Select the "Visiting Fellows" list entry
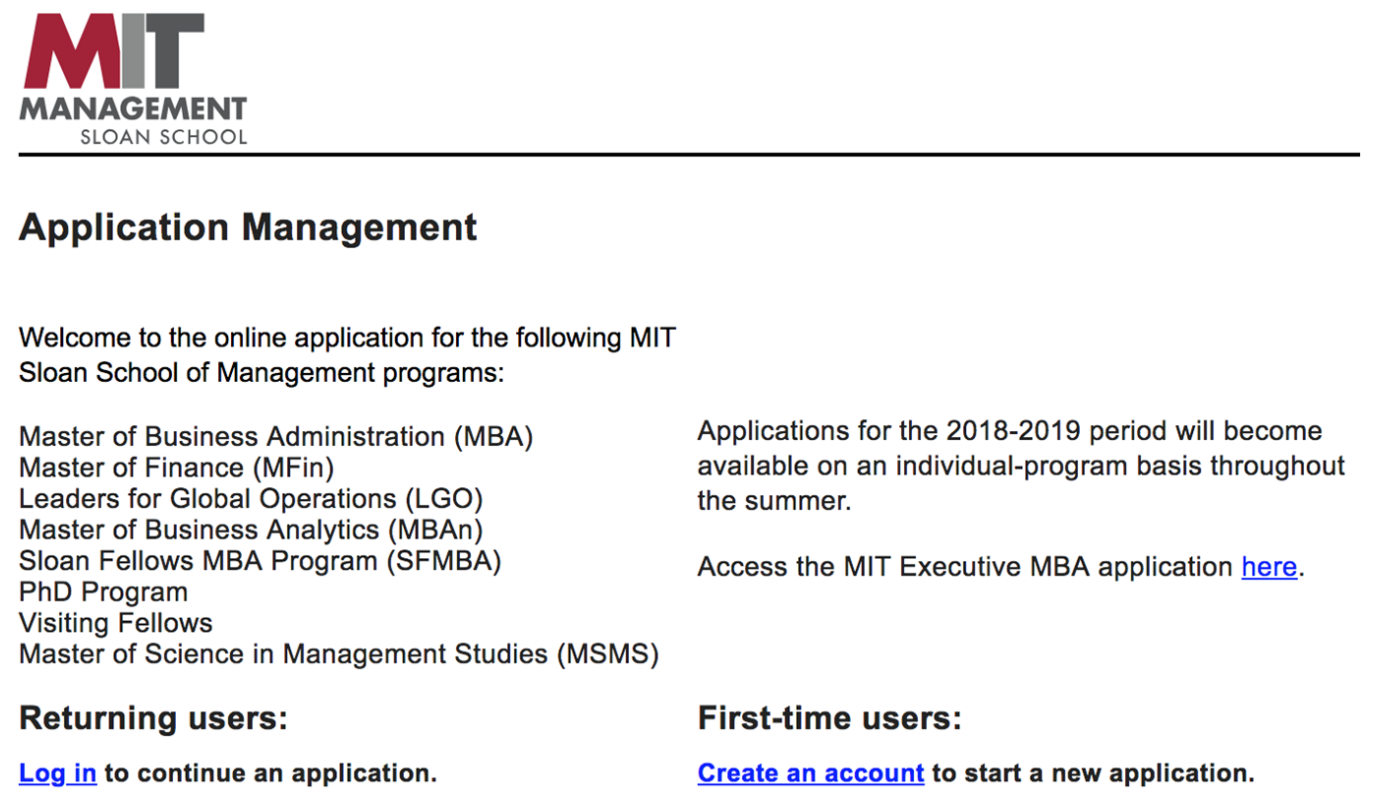The width and height of the screenshot is (1380, 809). 116,623
